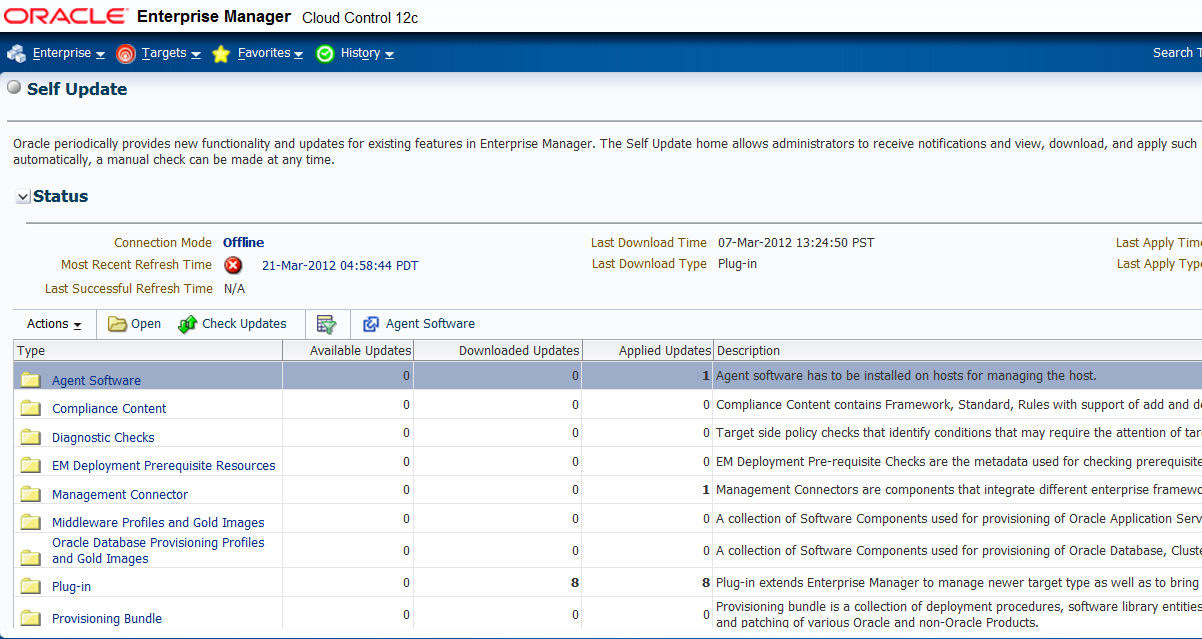Click the Agent Software toolbar icon
This screenshot has height=639, width=1202.
pyautogui.click(x=371, y=324)
